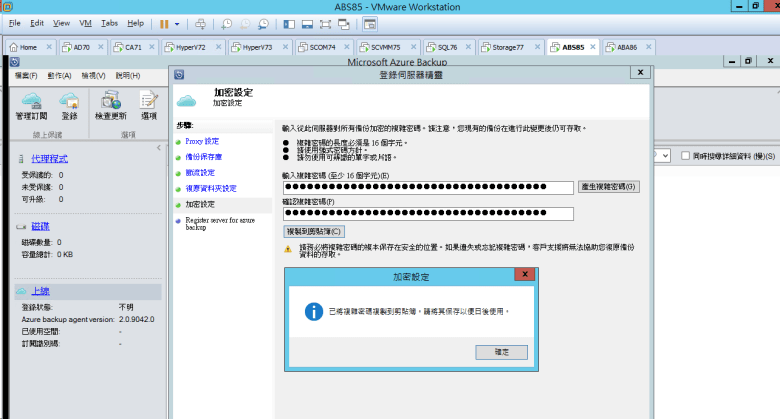The width and height of the screenshot is (780, 419).
Task: Click the 登錄 register server icon
Action: [69, 100]
